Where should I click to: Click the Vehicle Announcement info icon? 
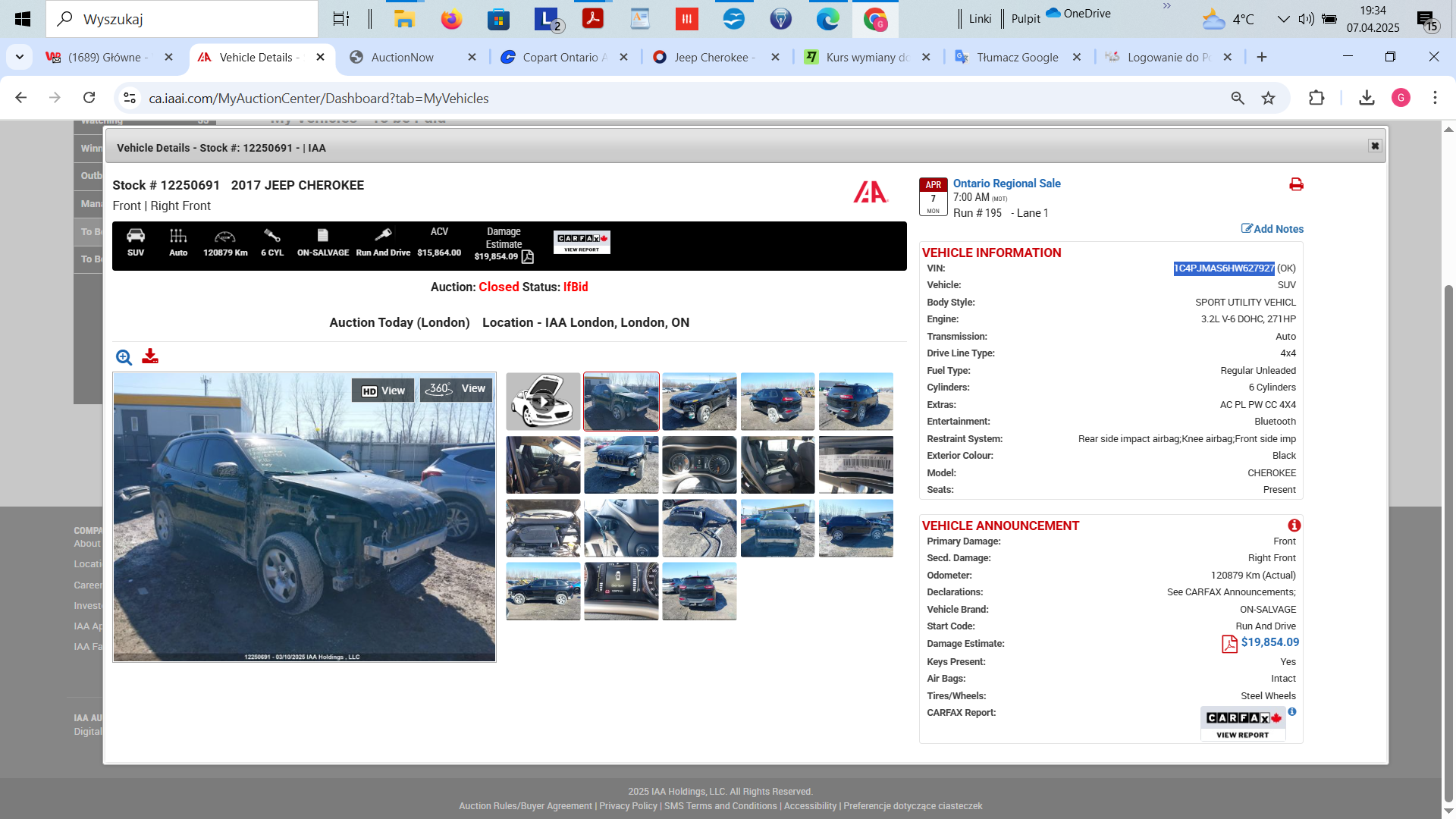click(x=1294, y=526)
